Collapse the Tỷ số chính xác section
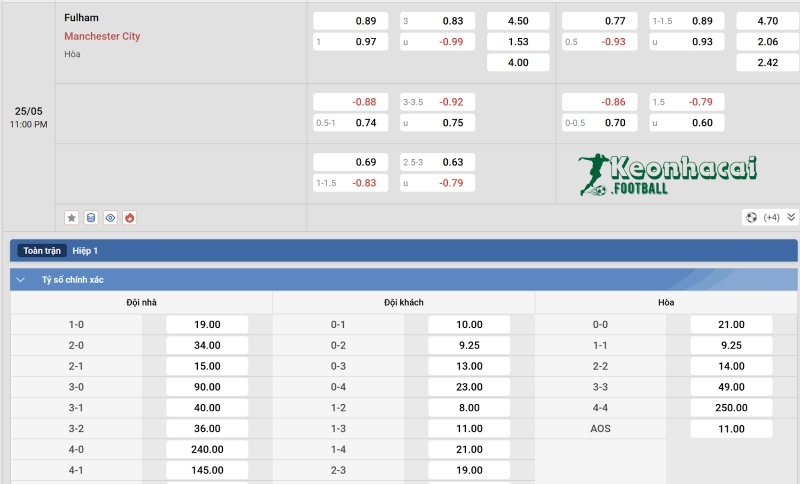Screen dimensions: 800x484 coord(21,280)
